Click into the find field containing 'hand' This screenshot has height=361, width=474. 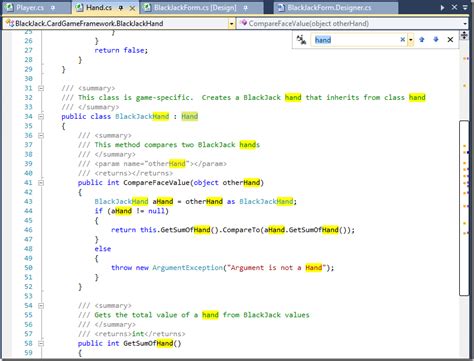pos(355,40)
